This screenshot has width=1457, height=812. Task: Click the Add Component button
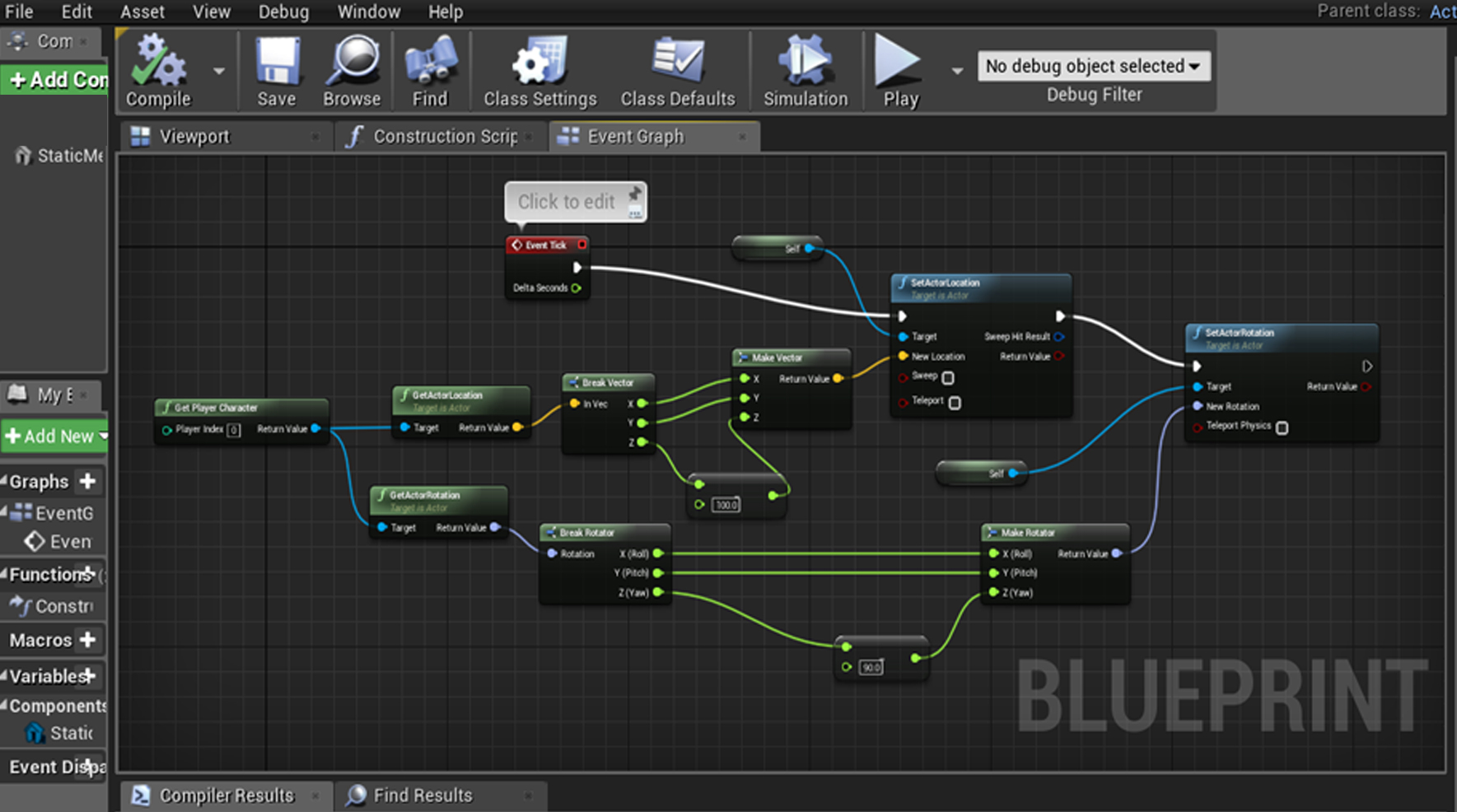click(x=56, y=80)
